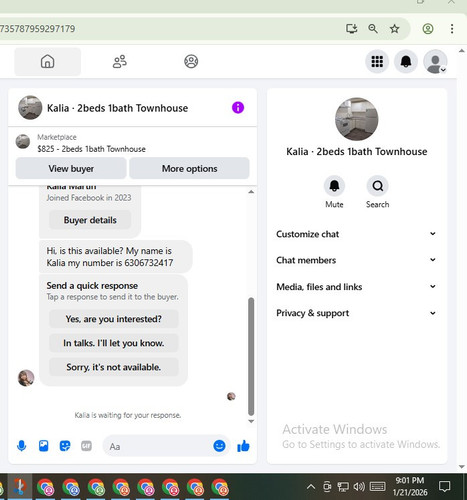Click the Marketplace listing thumbnail
Viewport: 467px width, 500px height.
[x=23, y=141]
